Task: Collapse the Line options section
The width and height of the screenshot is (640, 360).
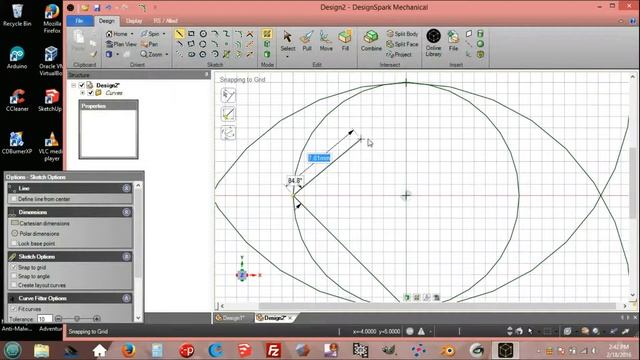Action: [x=127, y=188]
